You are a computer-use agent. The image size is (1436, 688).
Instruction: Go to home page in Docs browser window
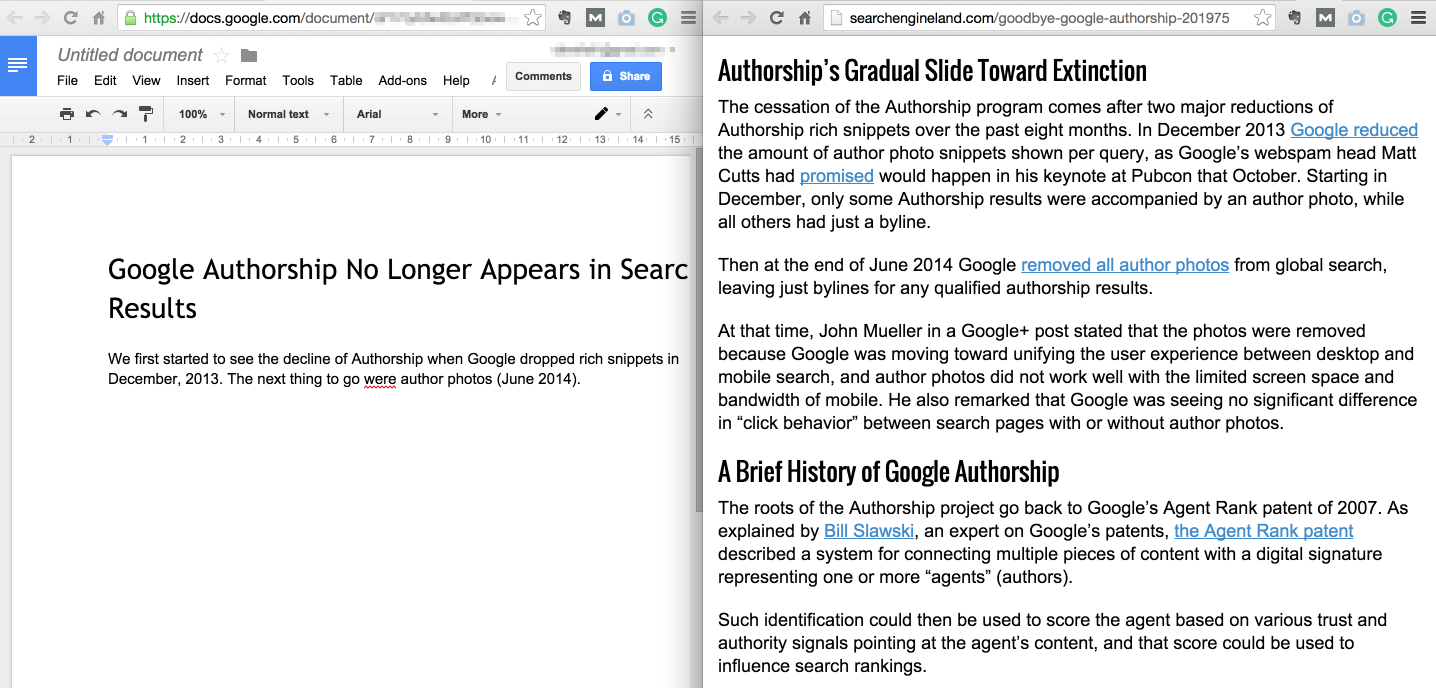[x=98, y=18]
